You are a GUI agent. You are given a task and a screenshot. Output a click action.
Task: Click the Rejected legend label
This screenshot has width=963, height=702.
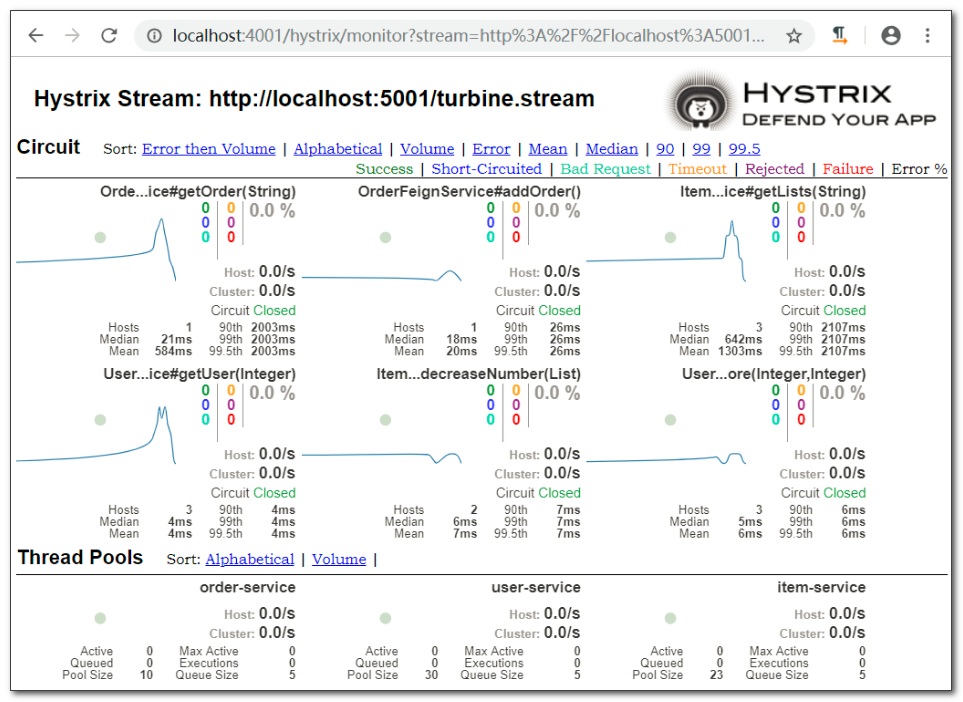(774, 169)
